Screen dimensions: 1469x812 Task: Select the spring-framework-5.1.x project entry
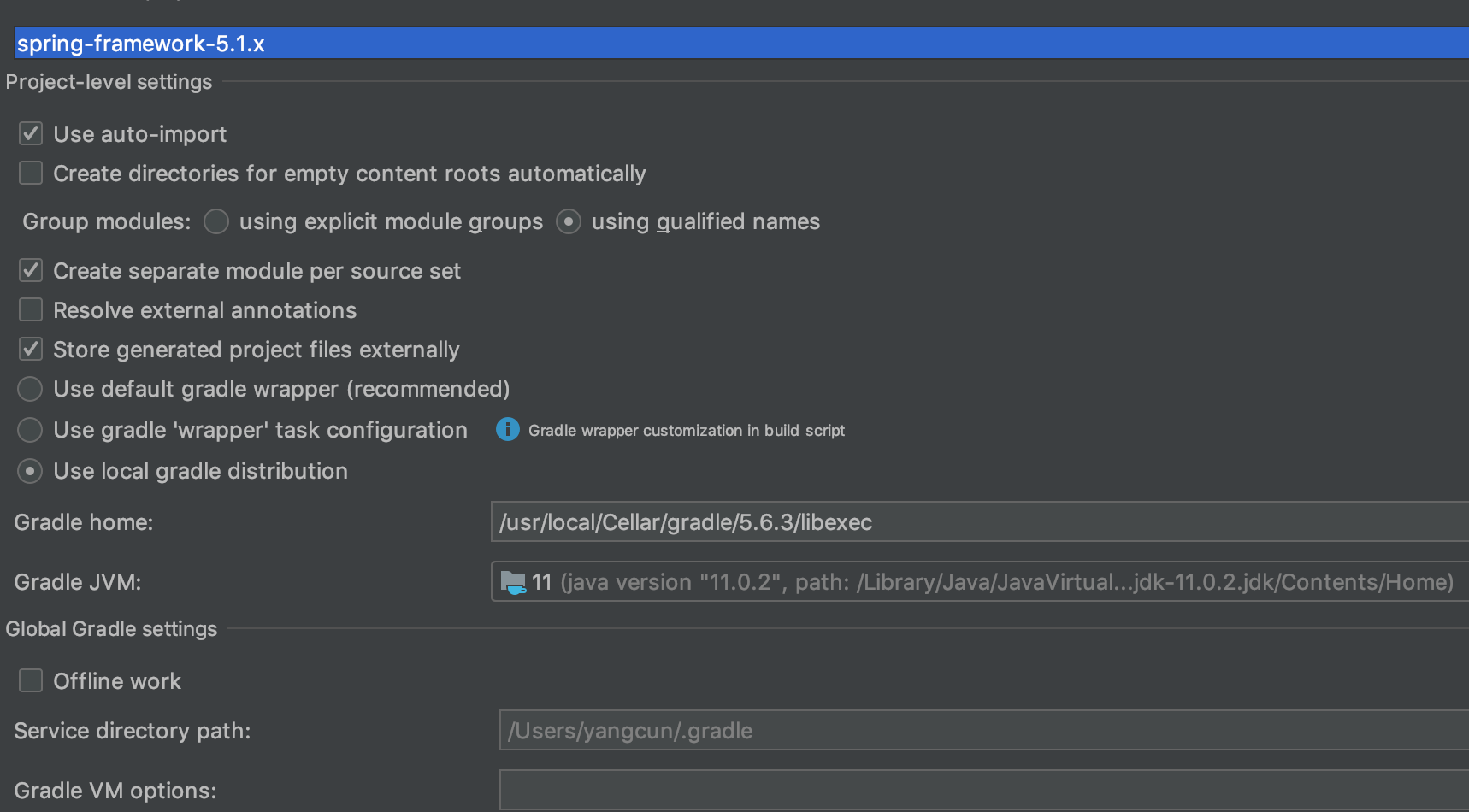tap(741, 43)
